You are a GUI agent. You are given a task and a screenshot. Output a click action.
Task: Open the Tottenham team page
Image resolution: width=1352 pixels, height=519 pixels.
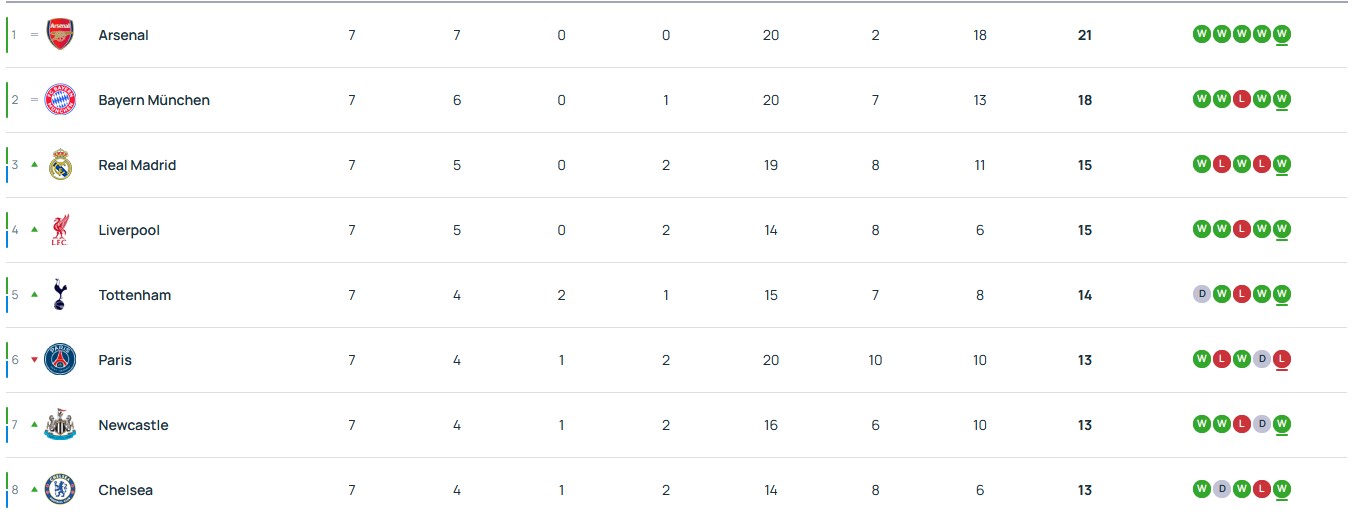coord(134,295)
